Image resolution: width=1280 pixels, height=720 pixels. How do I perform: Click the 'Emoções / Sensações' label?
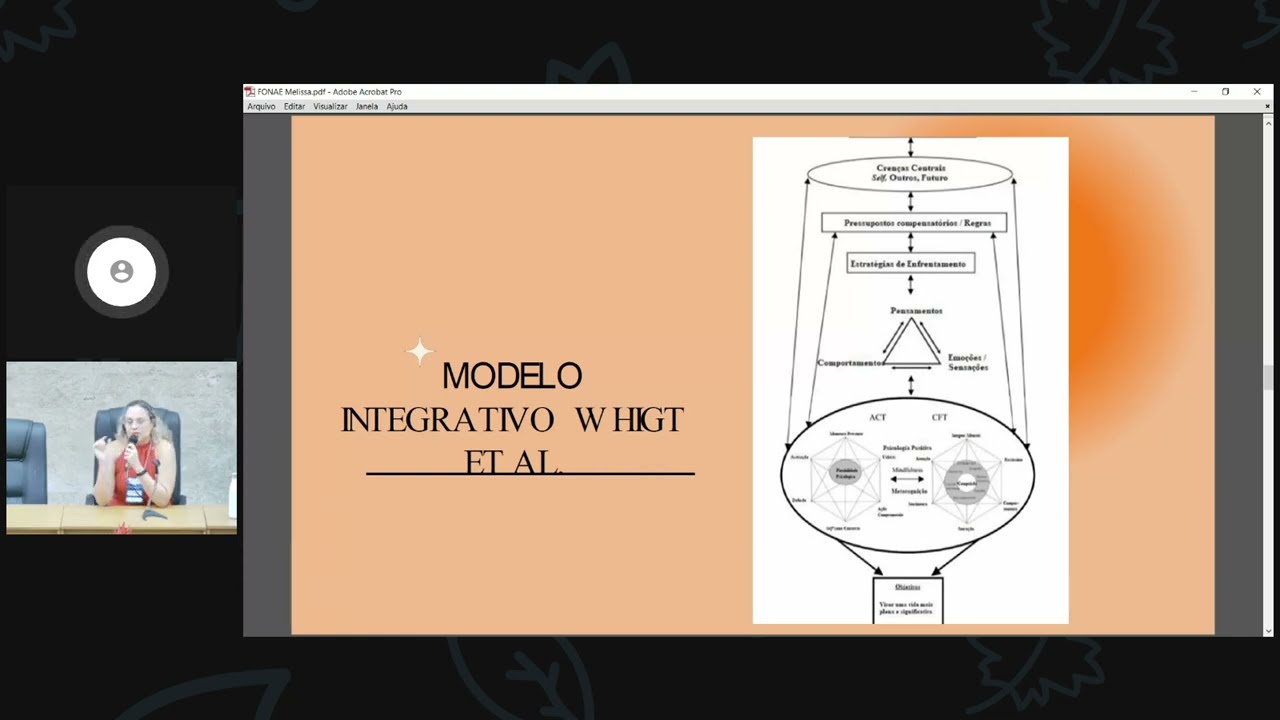[x=968, y=362]
